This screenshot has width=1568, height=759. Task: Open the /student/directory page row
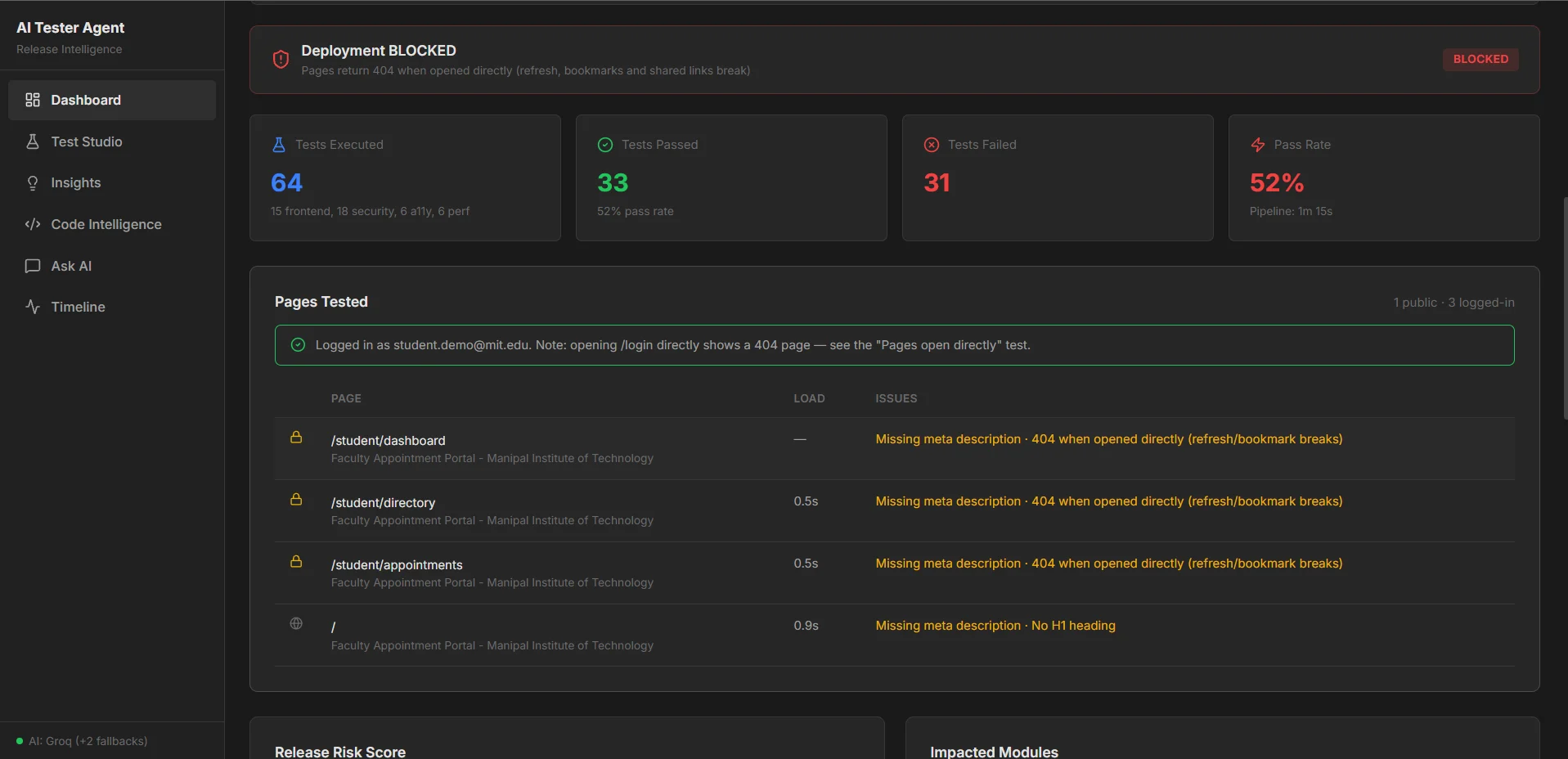[894, 511]
